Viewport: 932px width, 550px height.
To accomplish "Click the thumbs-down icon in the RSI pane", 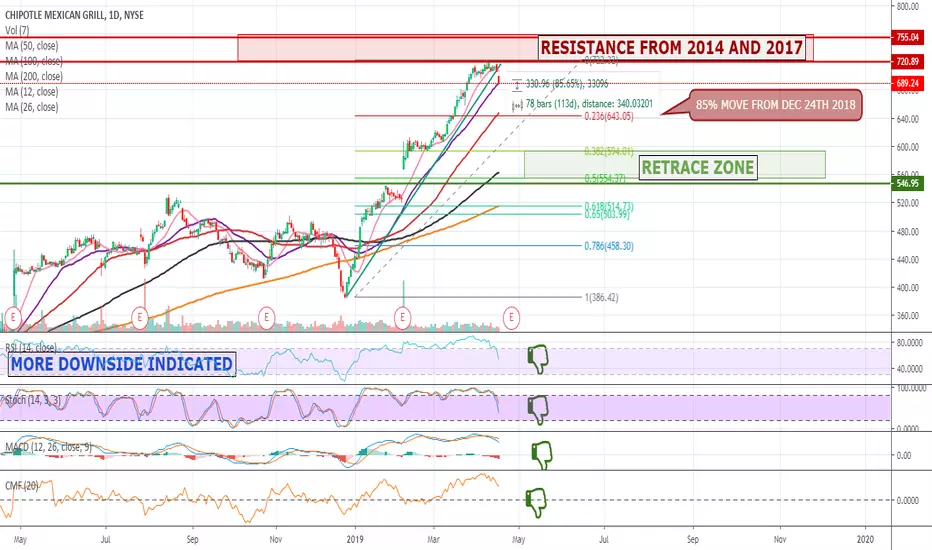I will 538,359.
